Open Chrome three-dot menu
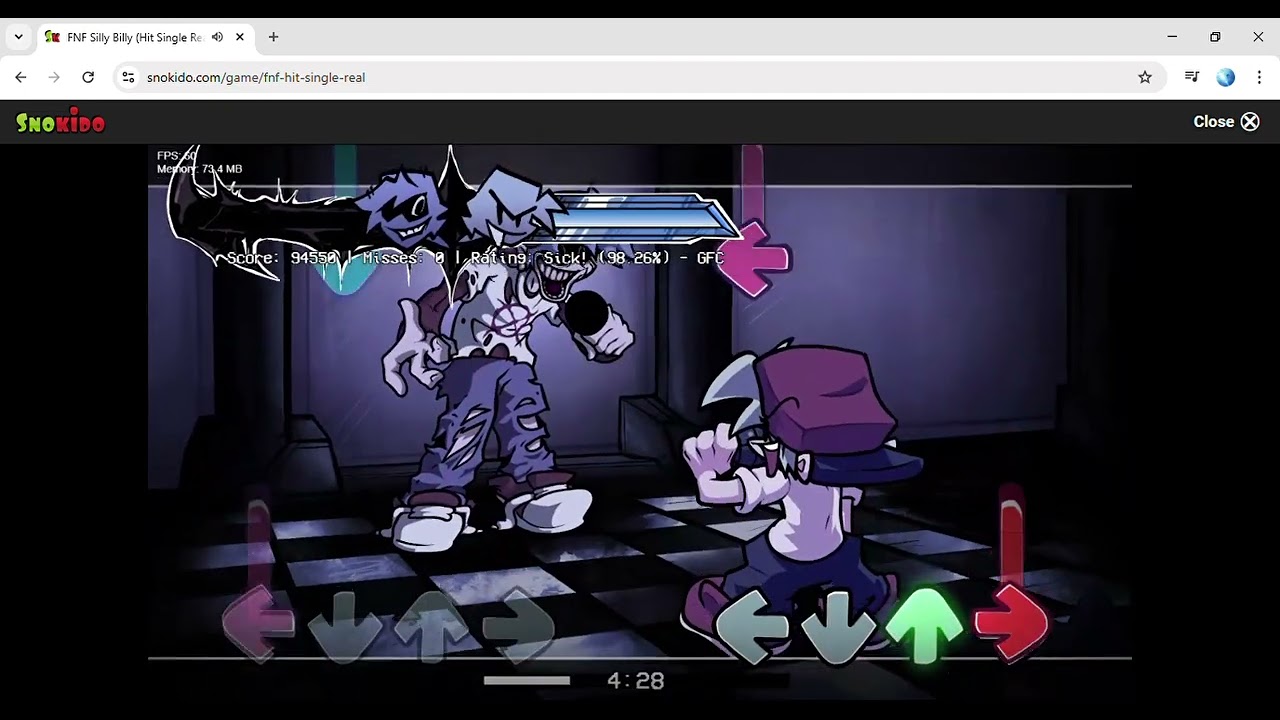Screen dimensions: 1280x720 click(x=1259, y=77)
